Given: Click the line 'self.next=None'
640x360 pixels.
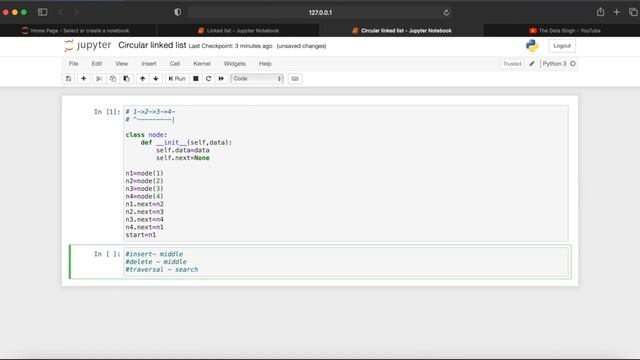Looking at the screenshot, I should (183, 158).
